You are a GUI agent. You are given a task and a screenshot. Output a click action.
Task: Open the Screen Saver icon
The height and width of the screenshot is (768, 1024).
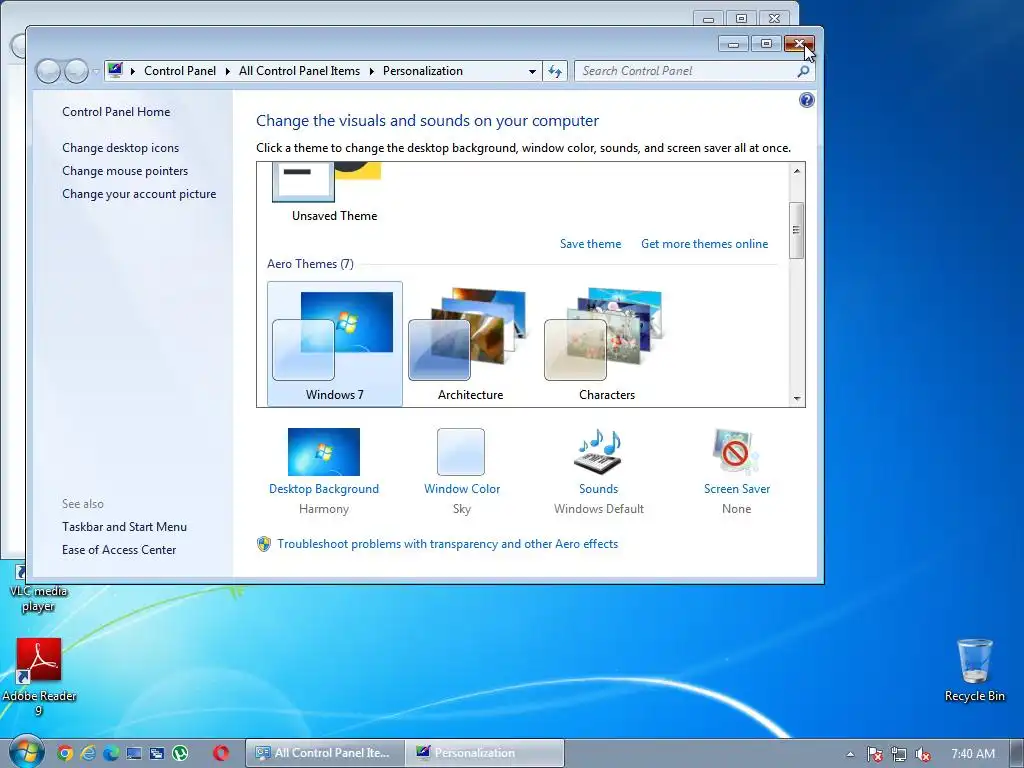pos(736,451)
